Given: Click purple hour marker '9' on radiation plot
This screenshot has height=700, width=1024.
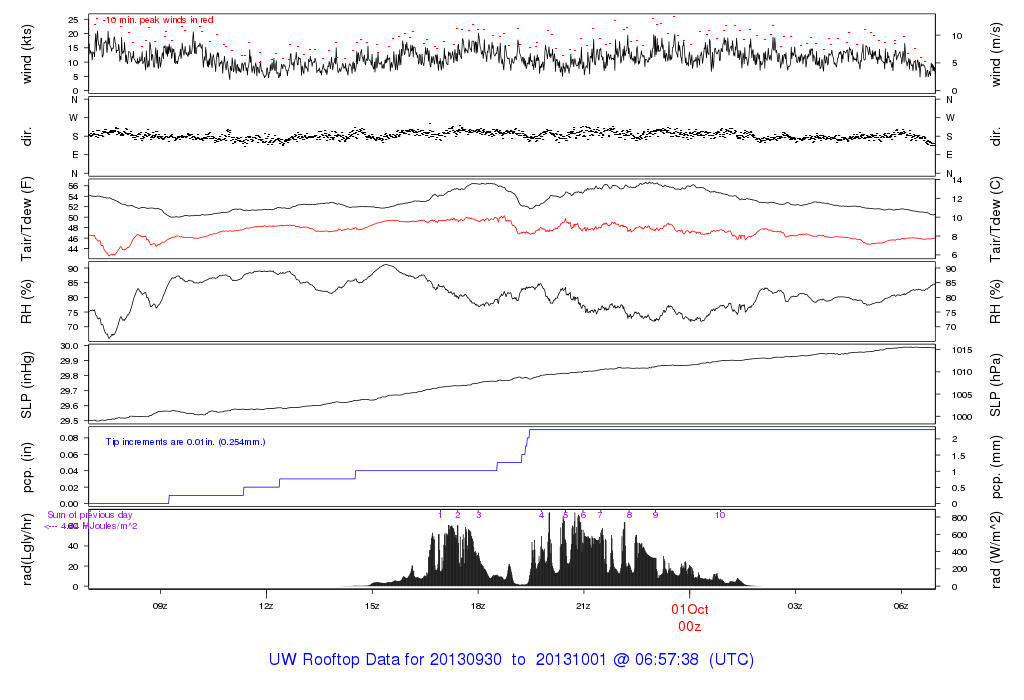Looking at the screenshot, I should tap(656, 515).
